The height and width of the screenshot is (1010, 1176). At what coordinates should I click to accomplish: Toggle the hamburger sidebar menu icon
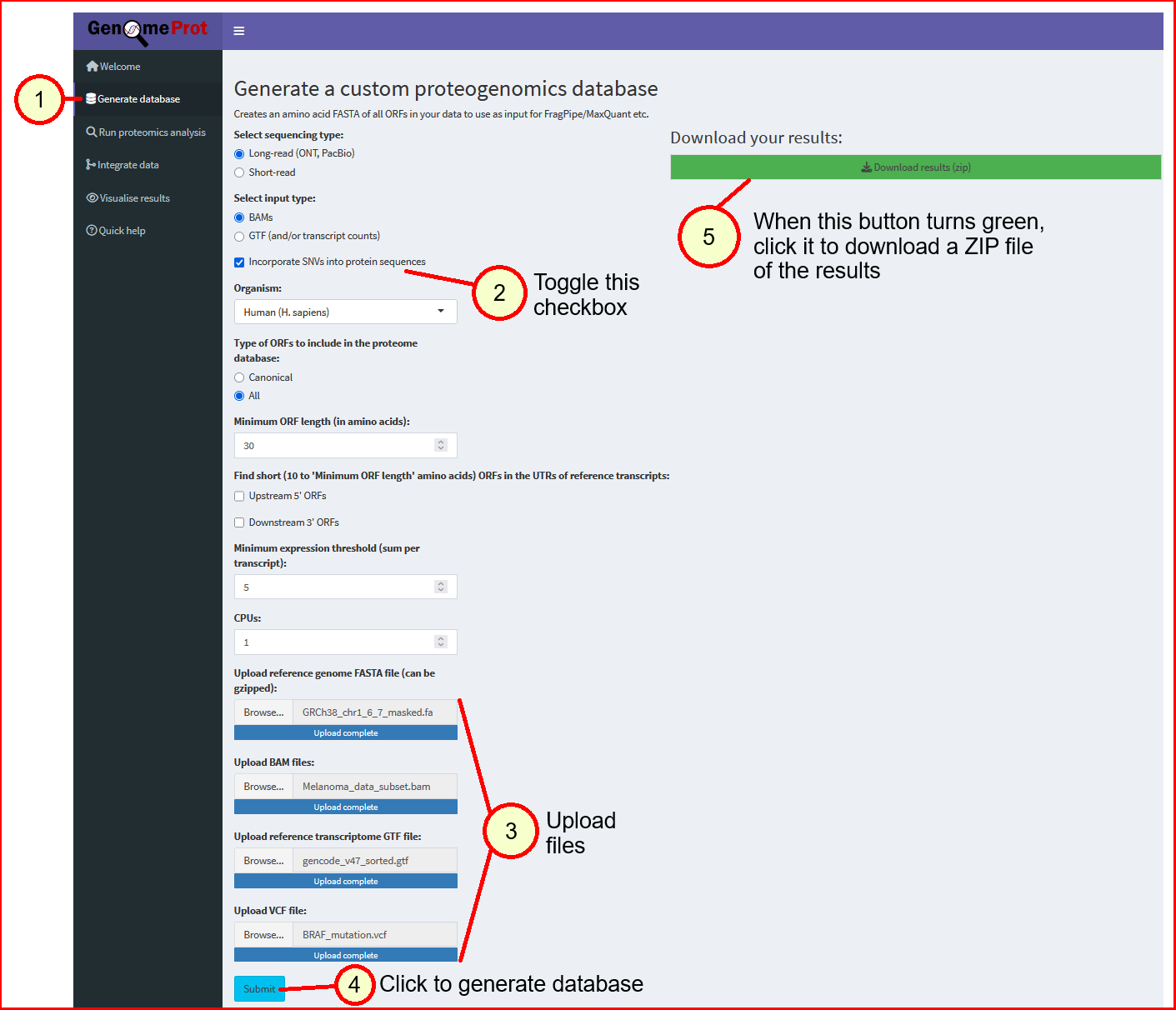(239, 31)
